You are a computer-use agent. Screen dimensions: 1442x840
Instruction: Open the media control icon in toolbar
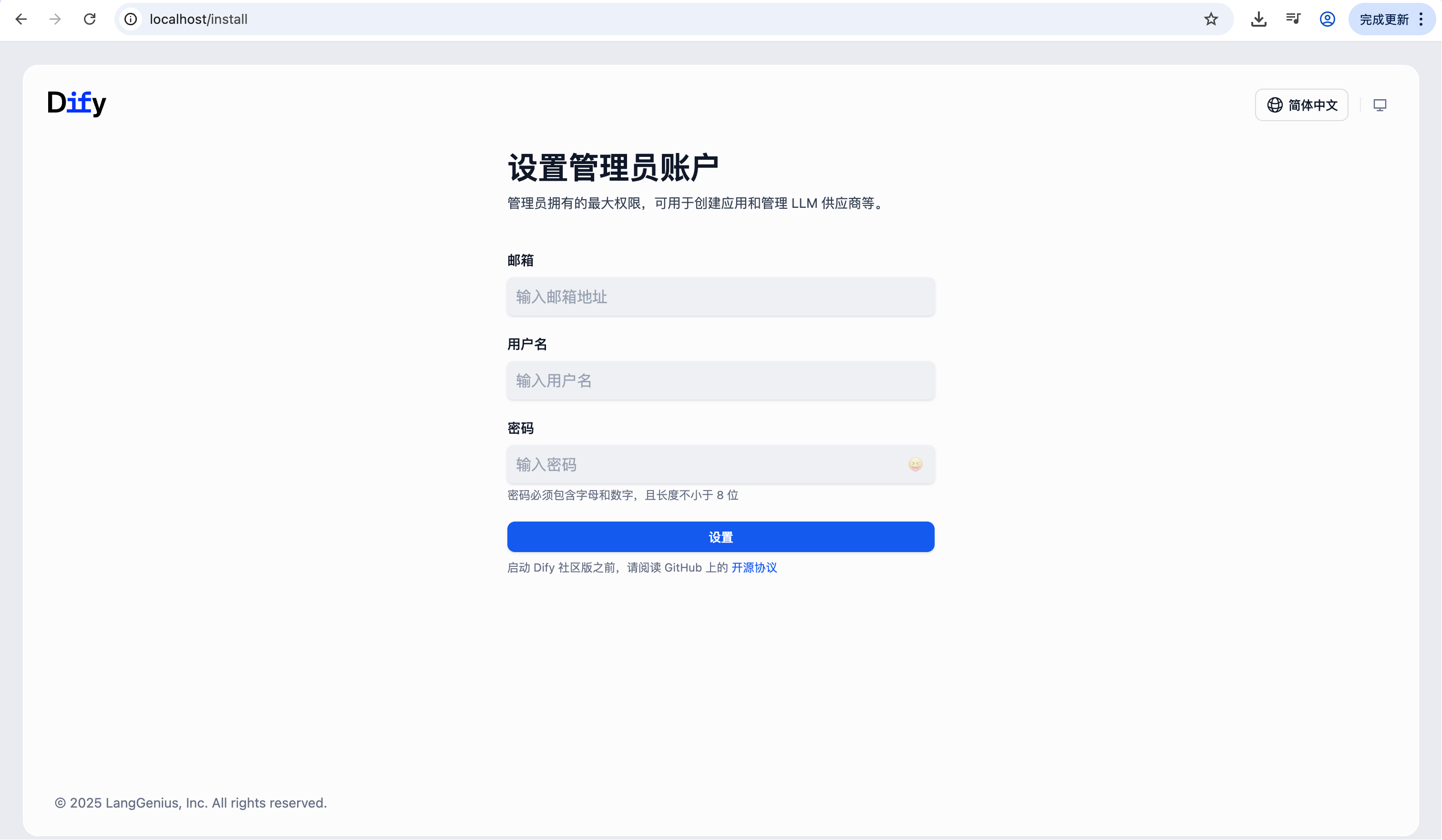pos(1293,19)
